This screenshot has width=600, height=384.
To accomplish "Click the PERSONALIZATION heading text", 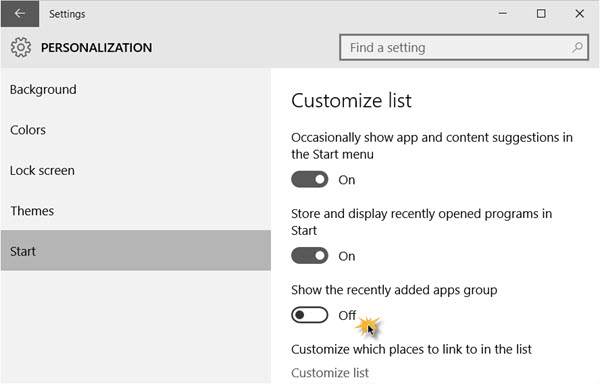I will (x=96, y=48).
